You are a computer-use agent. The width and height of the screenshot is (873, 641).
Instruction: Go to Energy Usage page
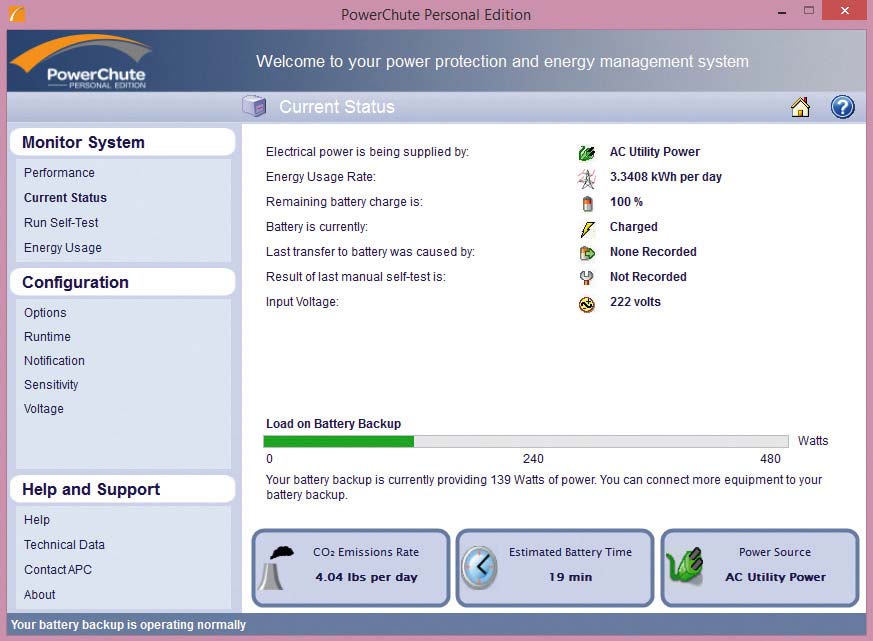62,248
